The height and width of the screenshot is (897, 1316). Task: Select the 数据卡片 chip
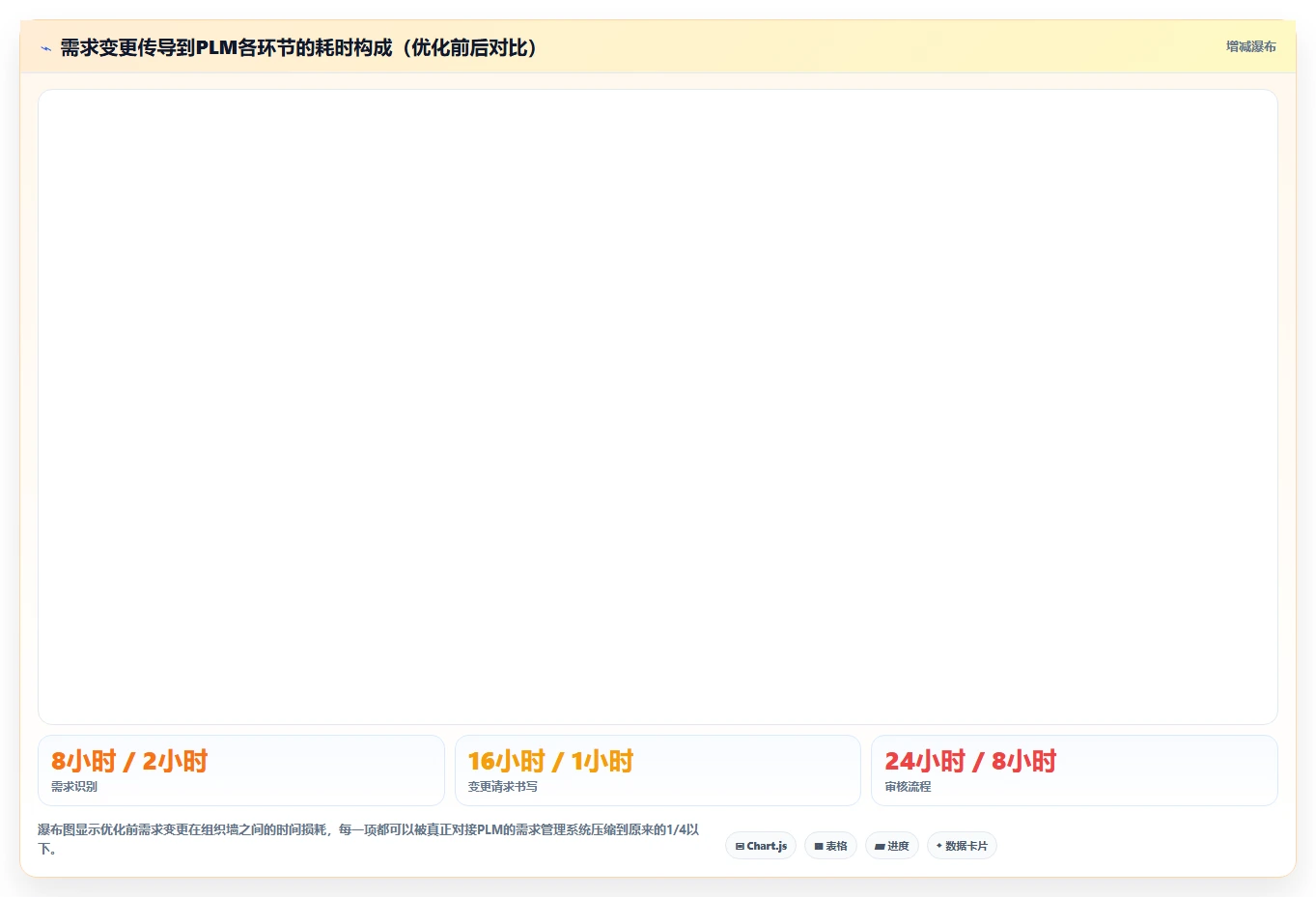point(962,846)
